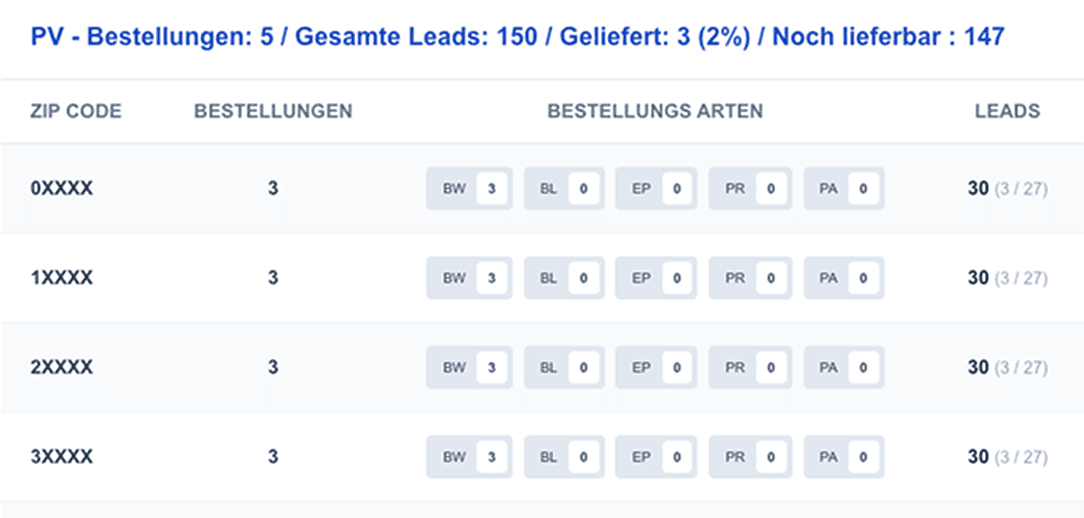Click the PV Bestellungen summary heading

click(x=517, y=37)
